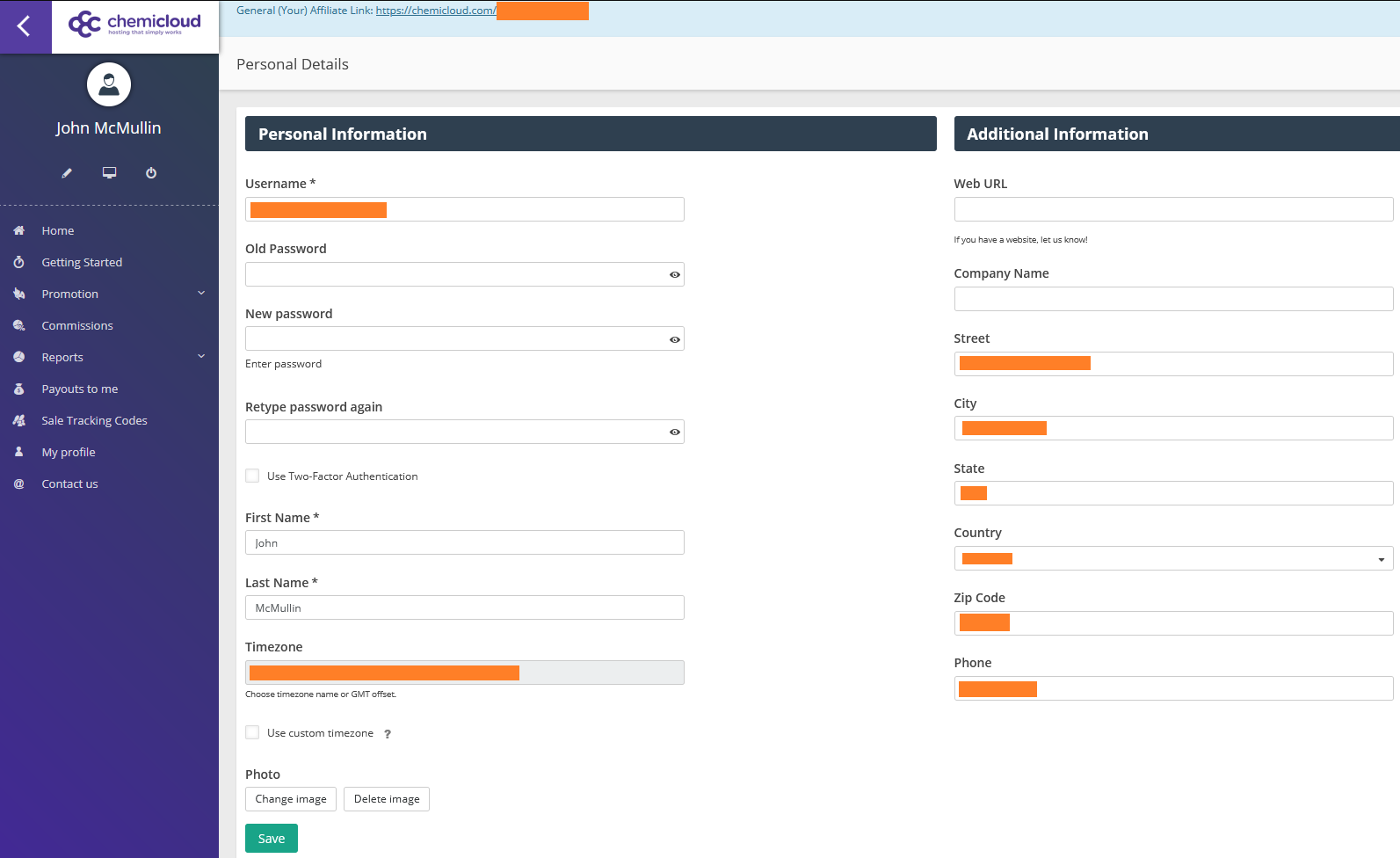1400x858 pixels.
Task: Open the Country dropdown
Action: 1172,559
